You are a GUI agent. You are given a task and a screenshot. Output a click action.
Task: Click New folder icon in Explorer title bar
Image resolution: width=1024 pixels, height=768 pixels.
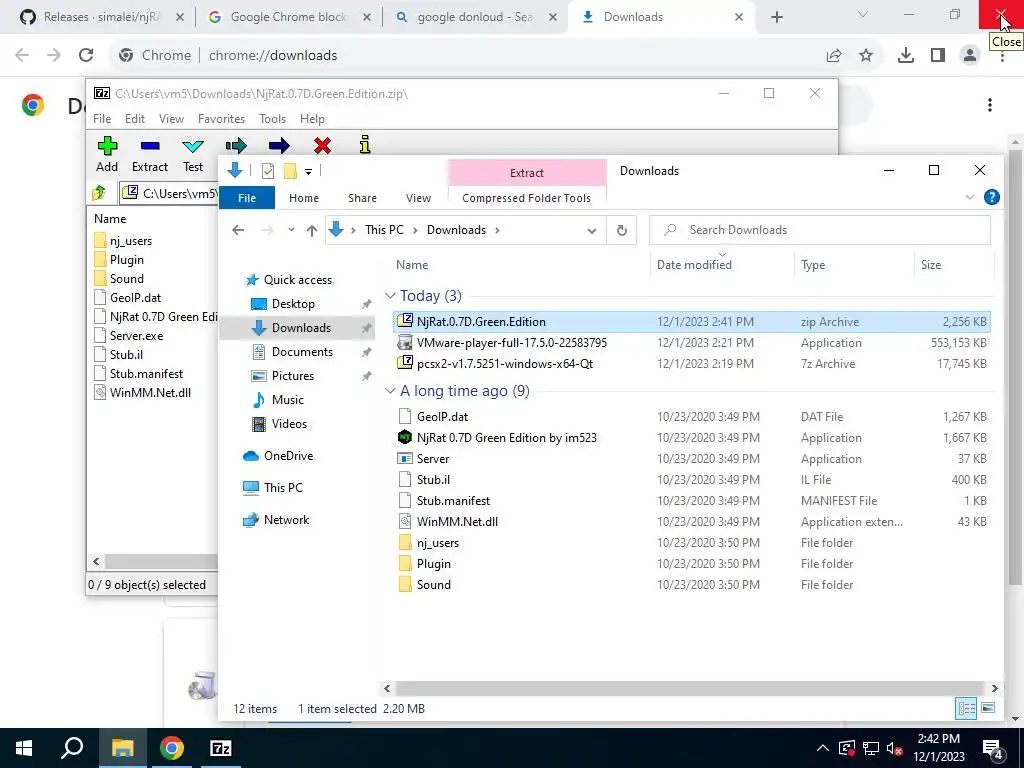(x=290, y=171)
